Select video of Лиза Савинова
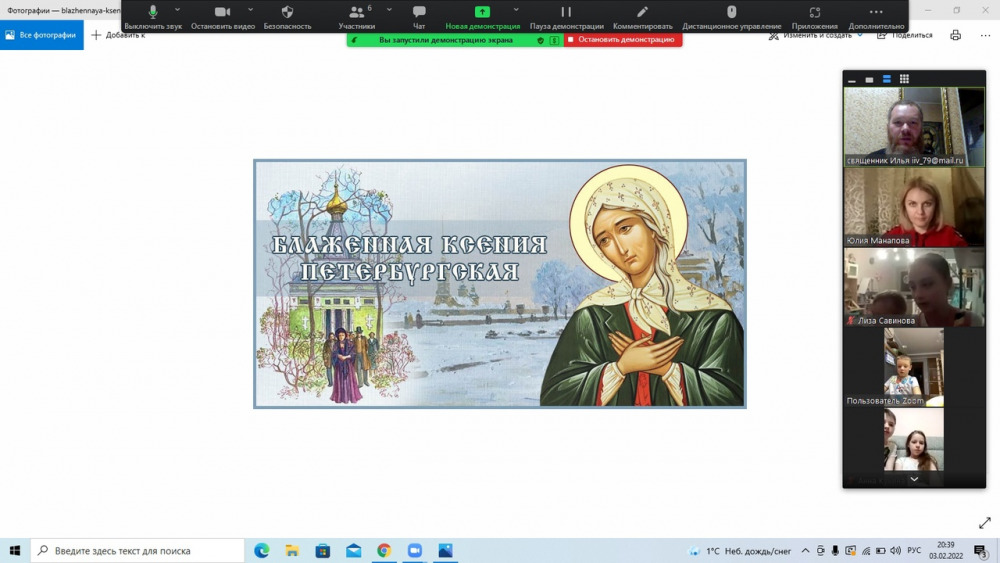The width and height of the screenshot is (1000, 563). click(x=914, y=288)
